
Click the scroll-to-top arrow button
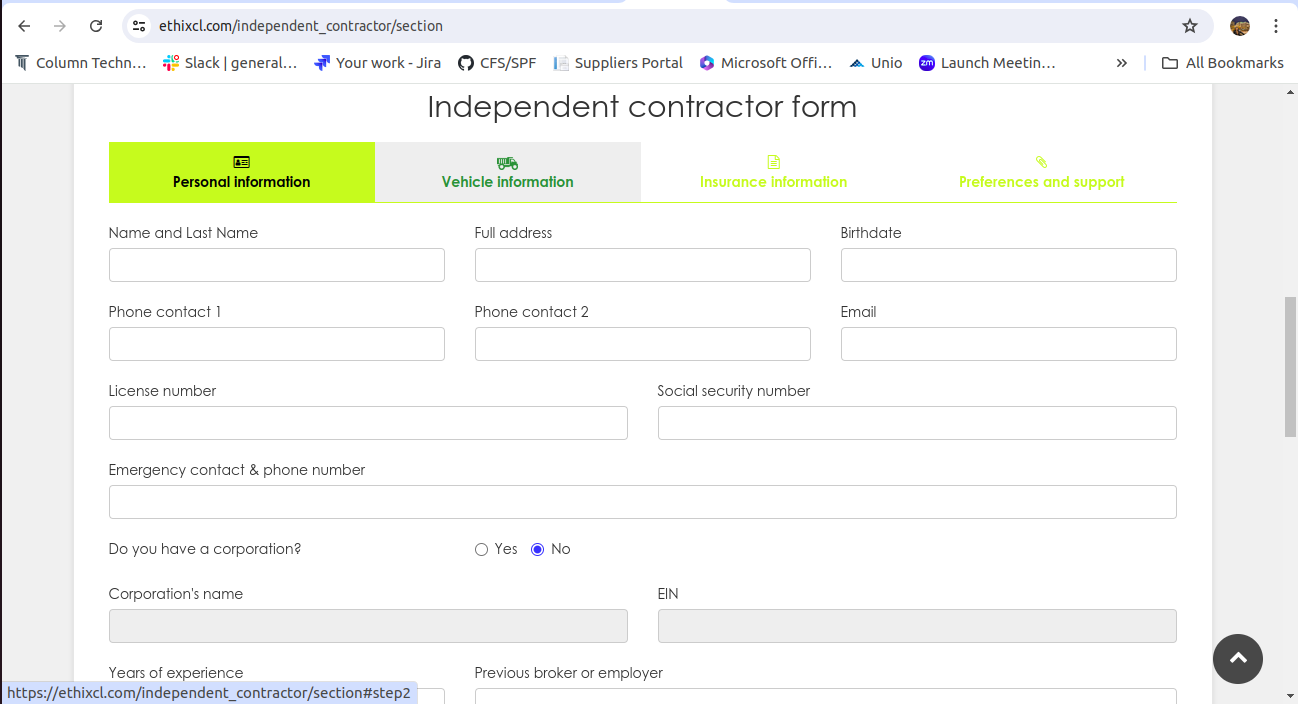tap(1238, 658)
